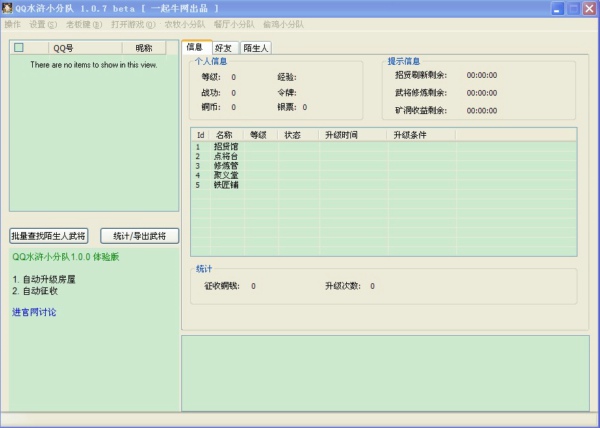This screenshot has width=600, height=428.
Task: Click the 升级条件 column header
Action: (421, 135)
